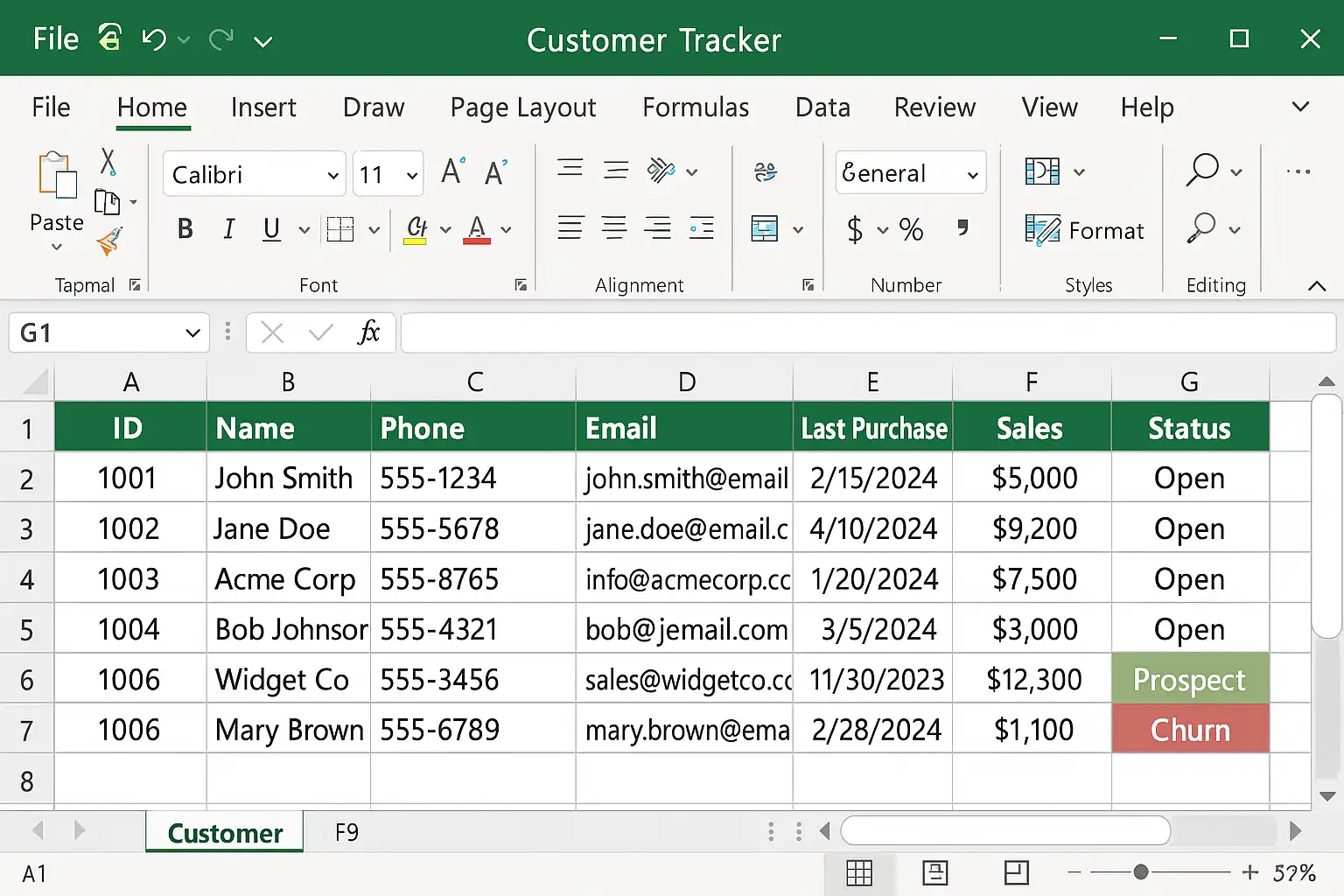Toggle italic formatting

click(x=228, y=229)
